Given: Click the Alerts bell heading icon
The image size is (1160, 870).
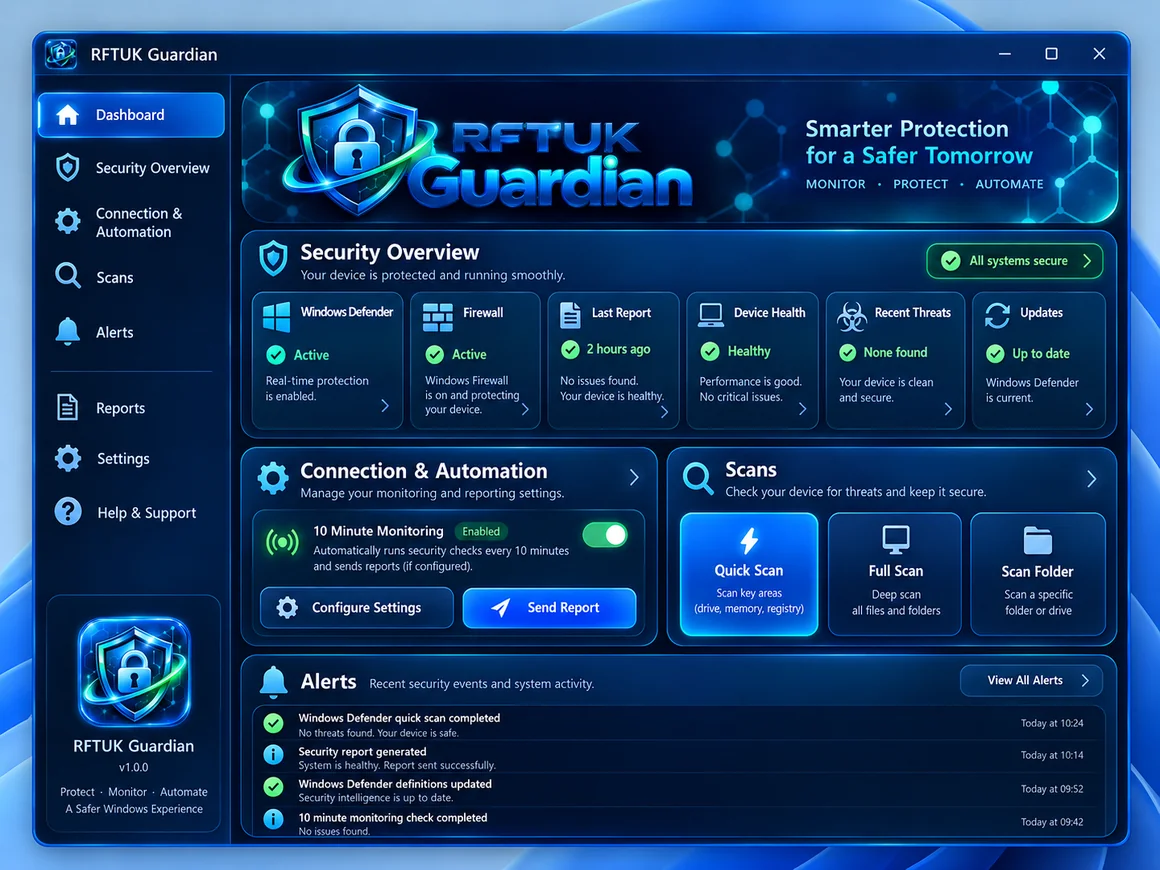Looking at the screenshot, I should pos(273,682).
